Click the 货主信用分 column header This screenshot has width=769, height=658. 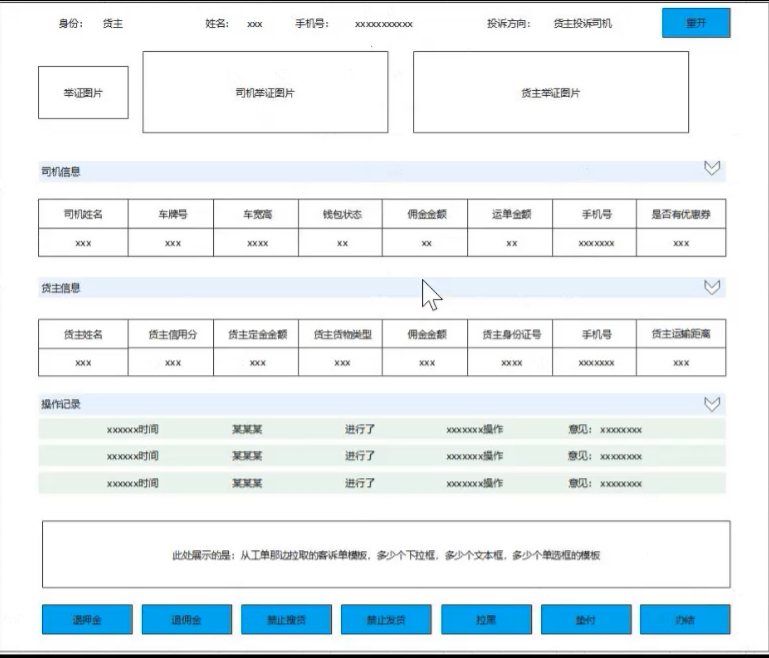click(x=171, y=334)
